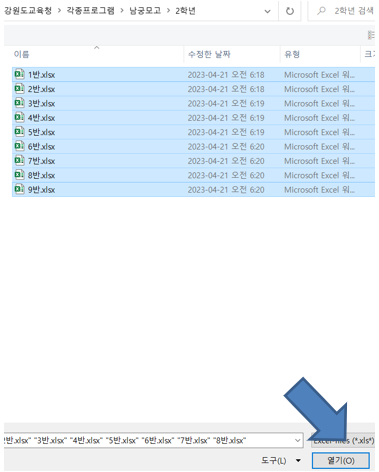The image size is (379, 472).
Task: Select the file name 9반.xlsx
Action: click(41, 189)
